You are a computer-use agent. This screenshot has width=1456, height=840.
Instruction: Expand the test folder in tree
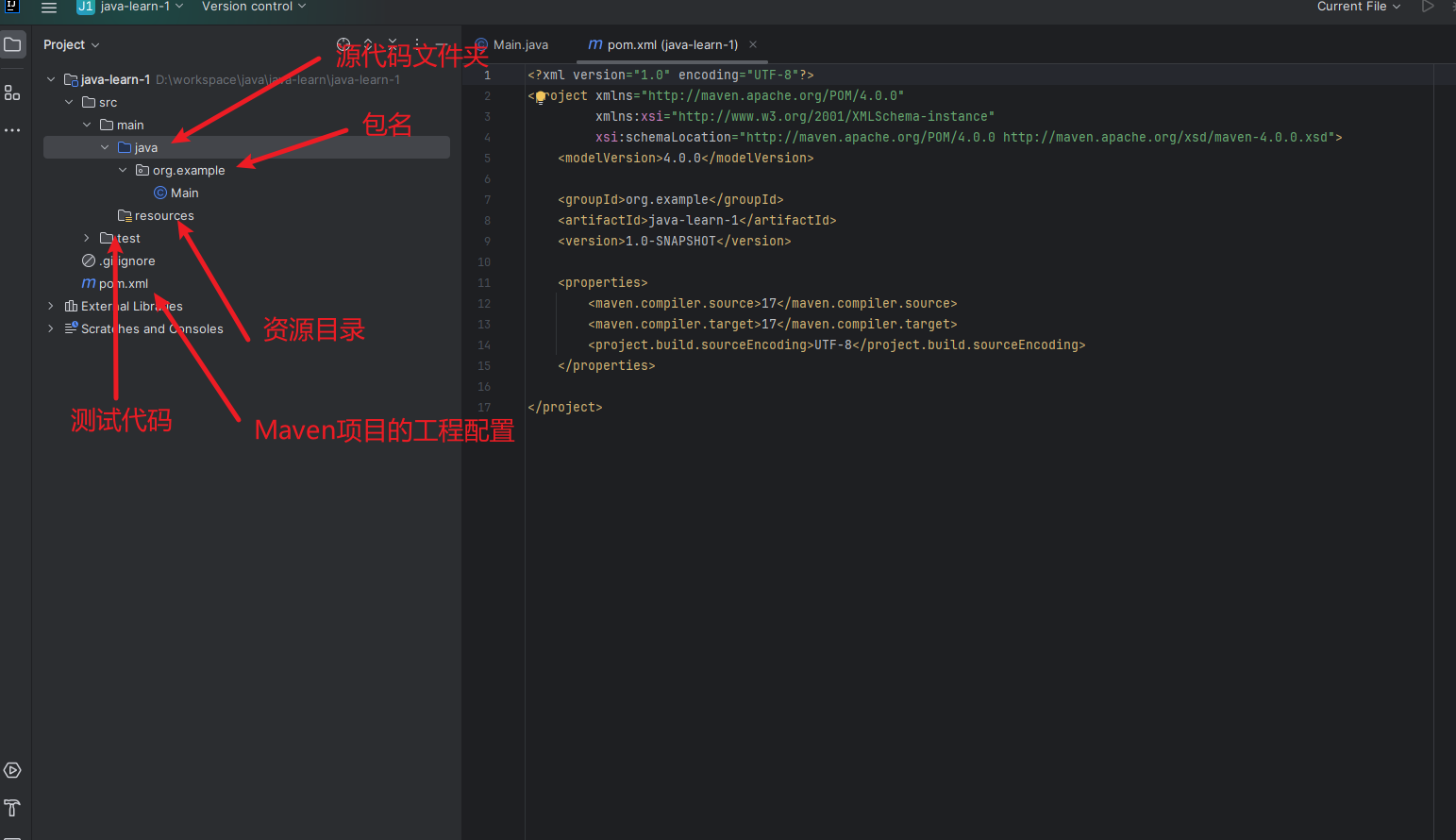[x=87, y=238]
